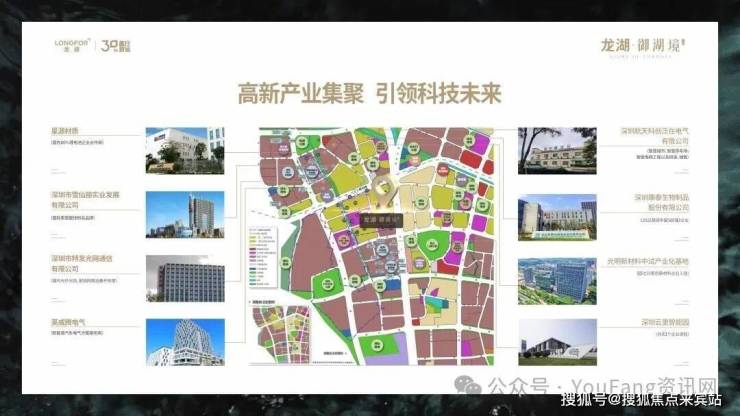Open the 深圳康泰生物制品 building photo
The image size is (740, 416).
coord(556,216)
